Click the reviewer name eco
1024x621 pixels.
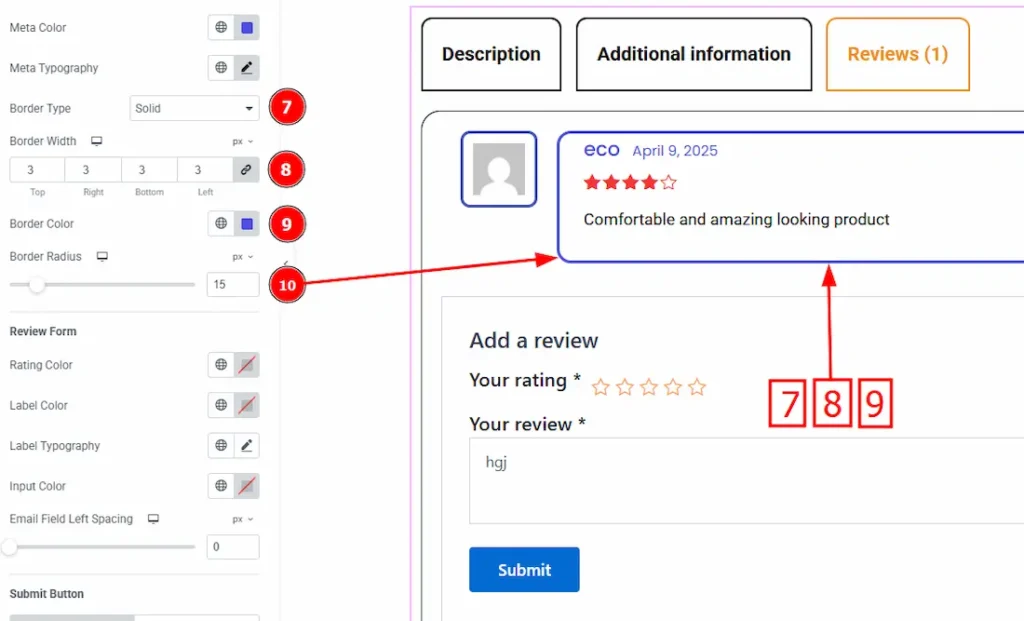[x=601, y=150]
